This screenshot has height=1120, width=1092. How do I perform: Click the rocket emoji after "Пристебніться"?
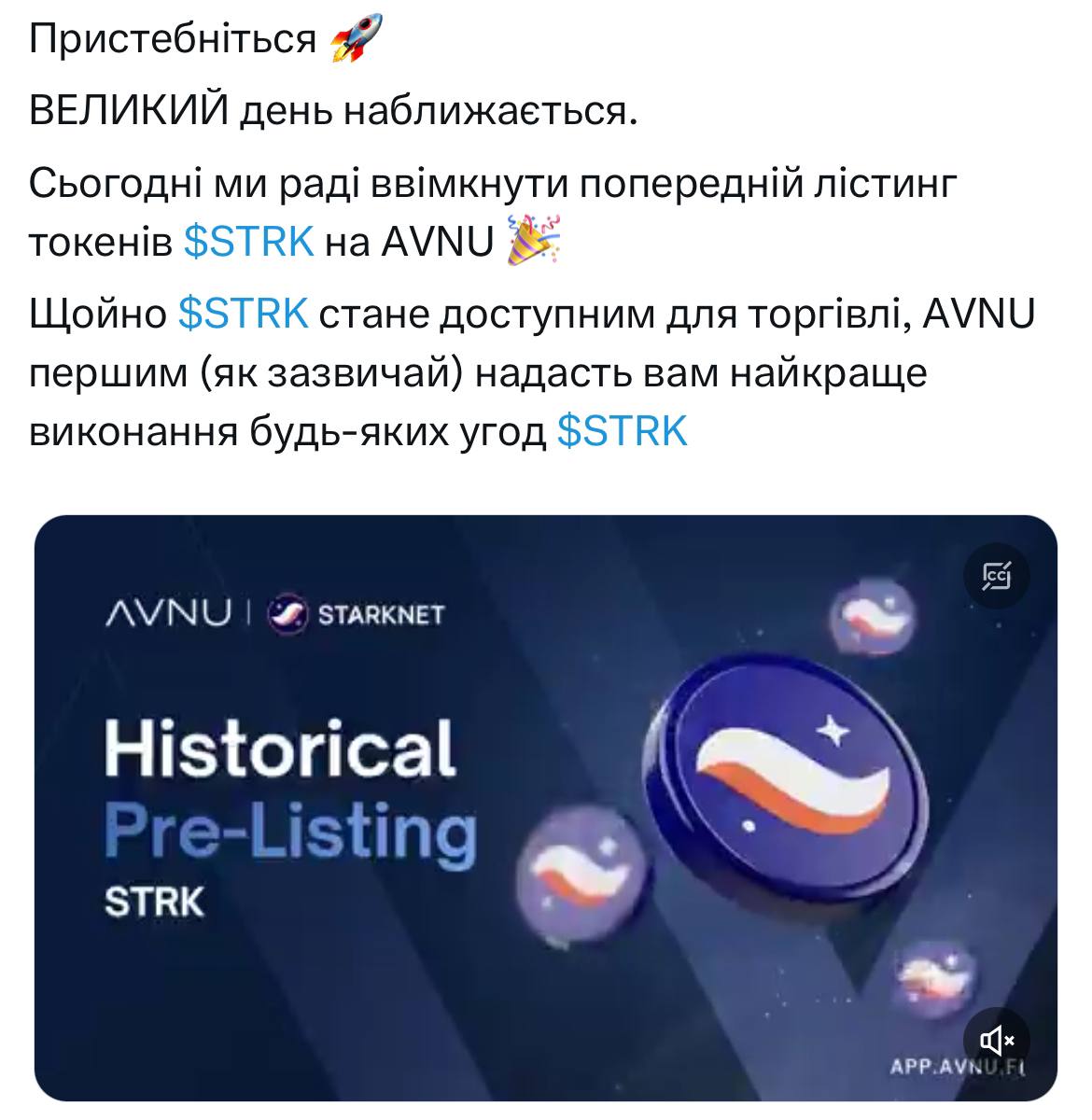click(352, 40)
